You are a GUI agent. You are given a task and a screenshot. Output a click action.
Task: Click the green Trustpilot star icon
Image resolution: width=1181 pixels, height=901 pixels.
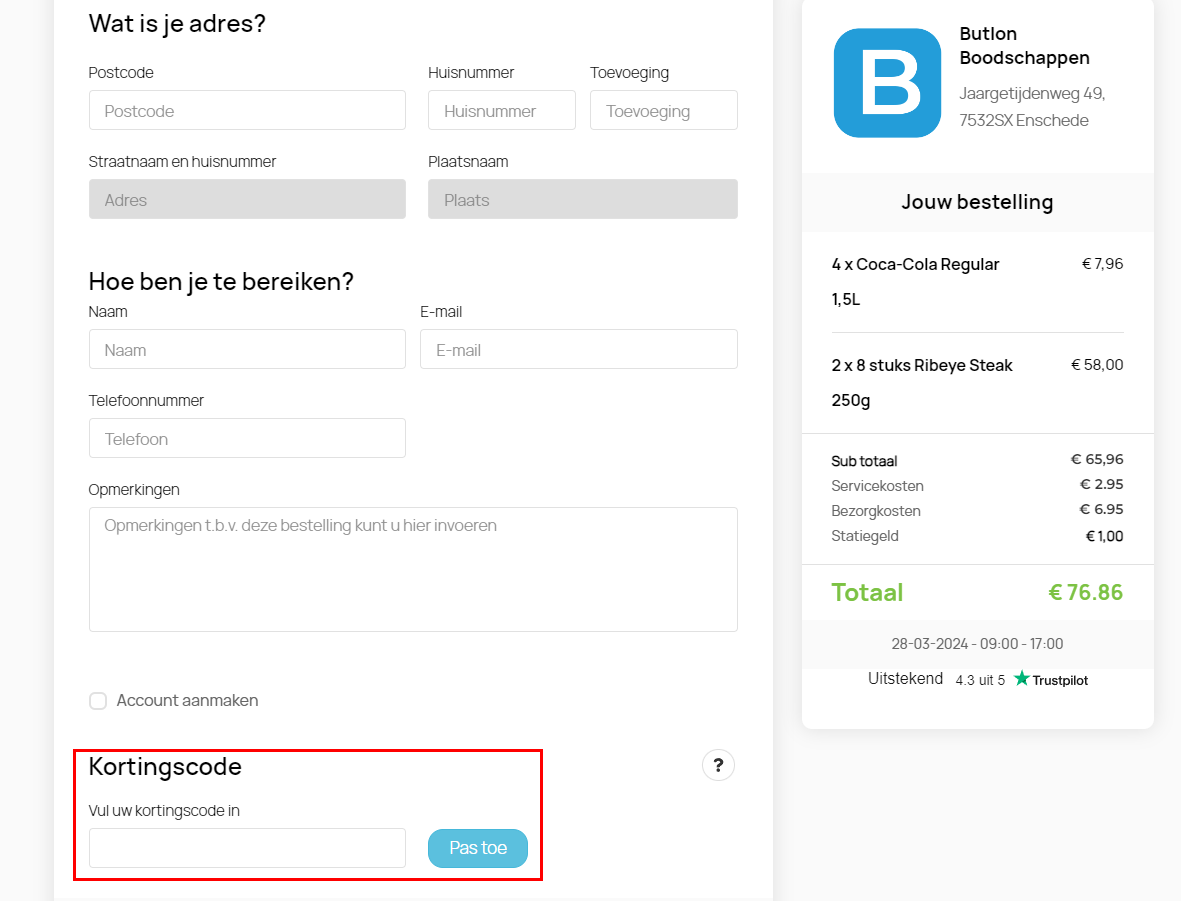point(1021,678)
